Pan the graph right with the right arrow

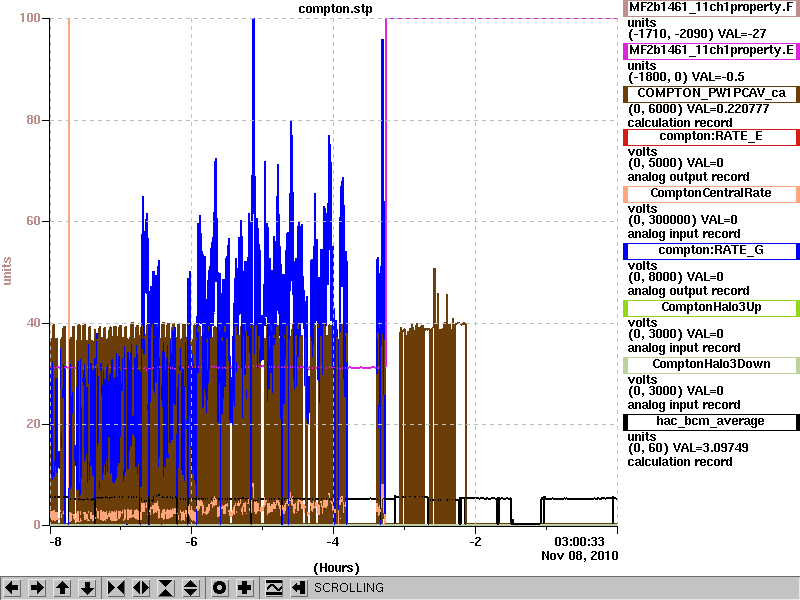(37, 588)
